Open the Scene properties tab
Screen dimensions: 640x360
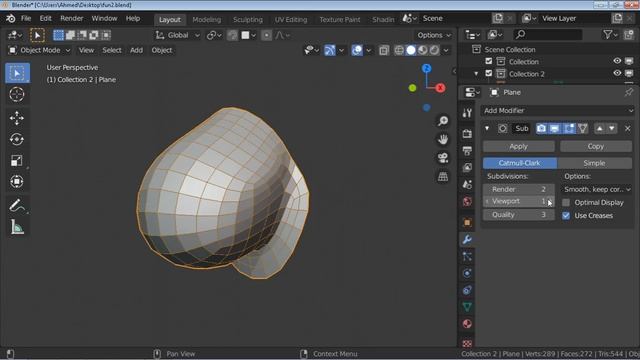[467, 184]
